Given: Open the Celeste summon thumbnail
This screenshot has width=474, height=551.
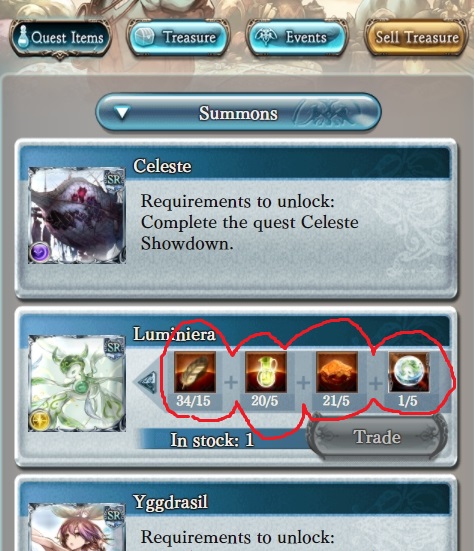Looking at the screenshot, I should [x=77, y=215].
